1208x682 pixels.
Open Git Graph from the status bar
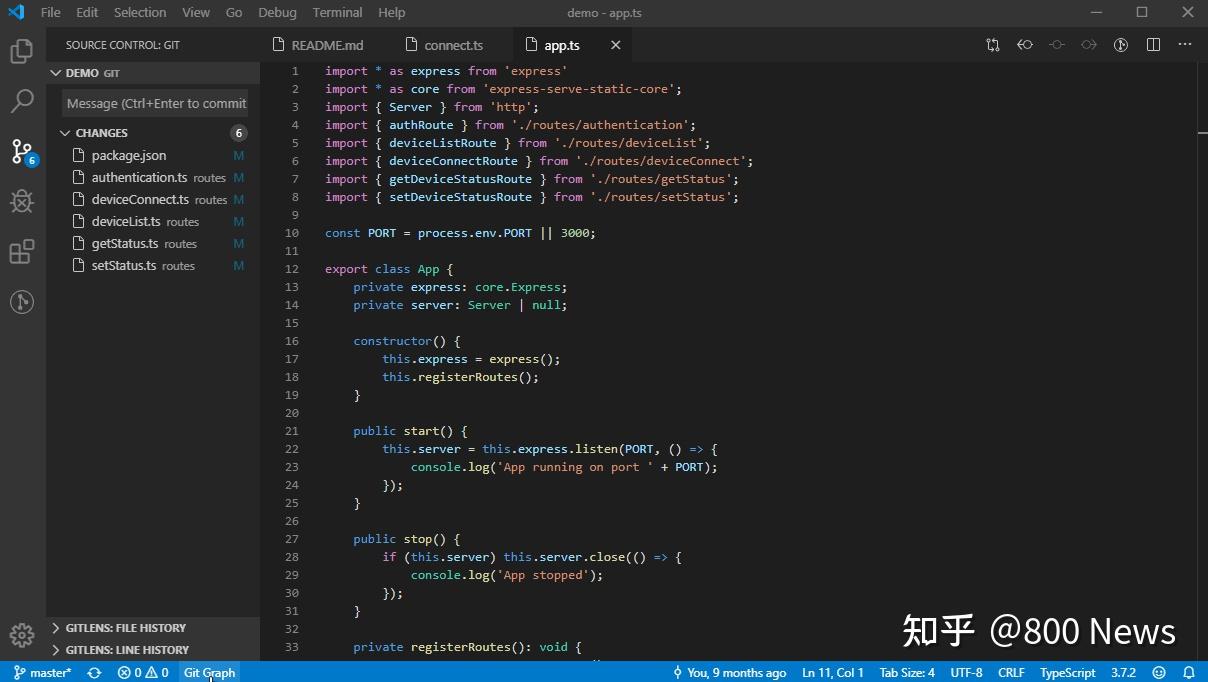pos(210,673)
